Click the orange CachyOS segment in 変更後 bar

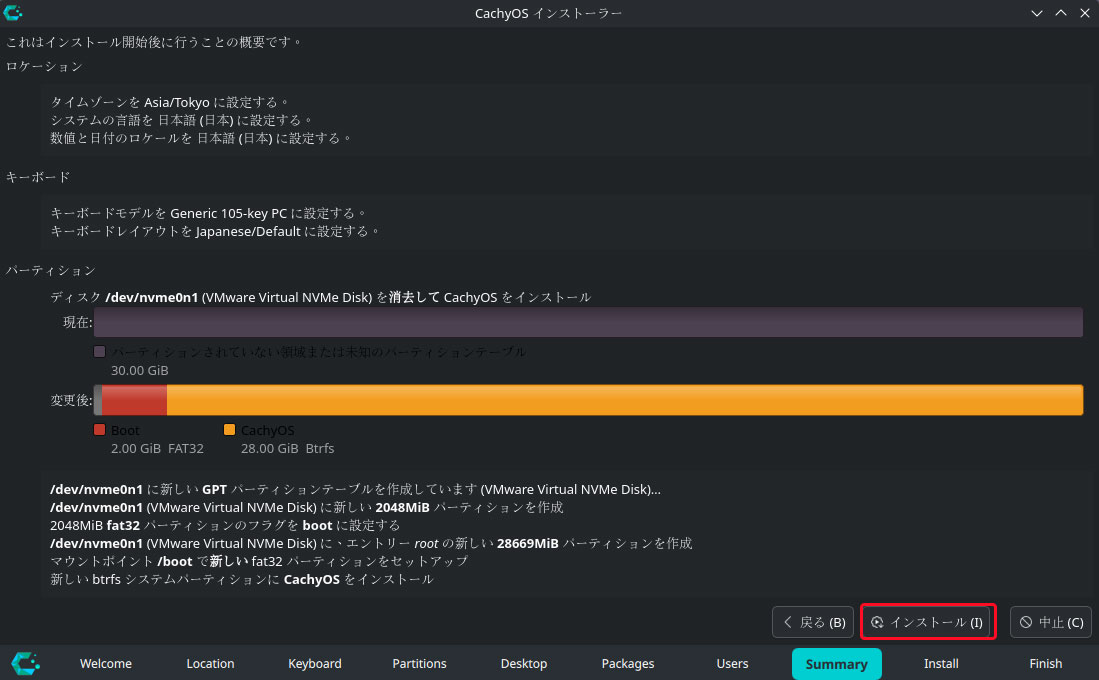click(624, 400)
